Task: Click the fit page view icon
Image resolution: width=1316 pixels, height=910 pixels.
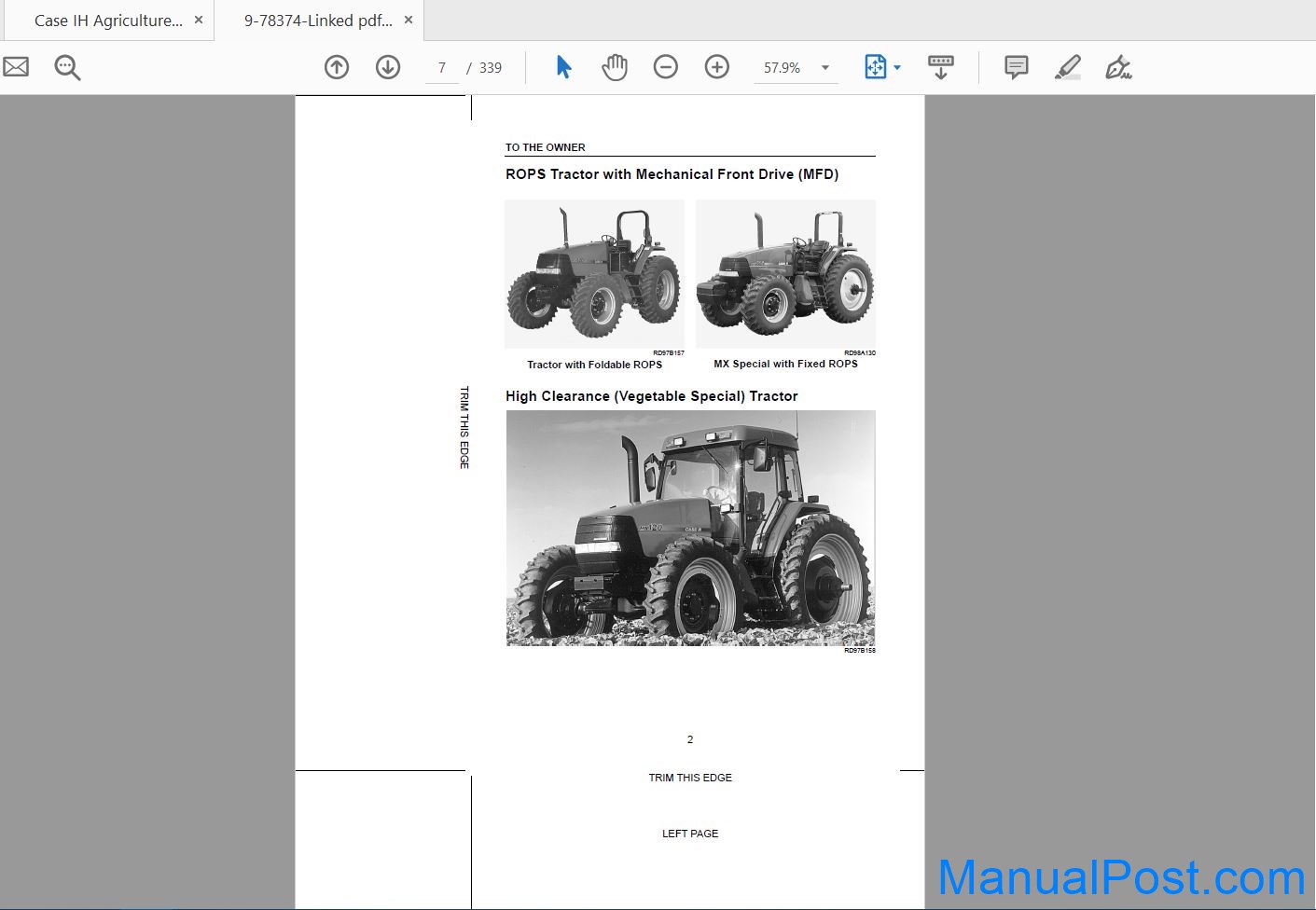Action: 876,67
